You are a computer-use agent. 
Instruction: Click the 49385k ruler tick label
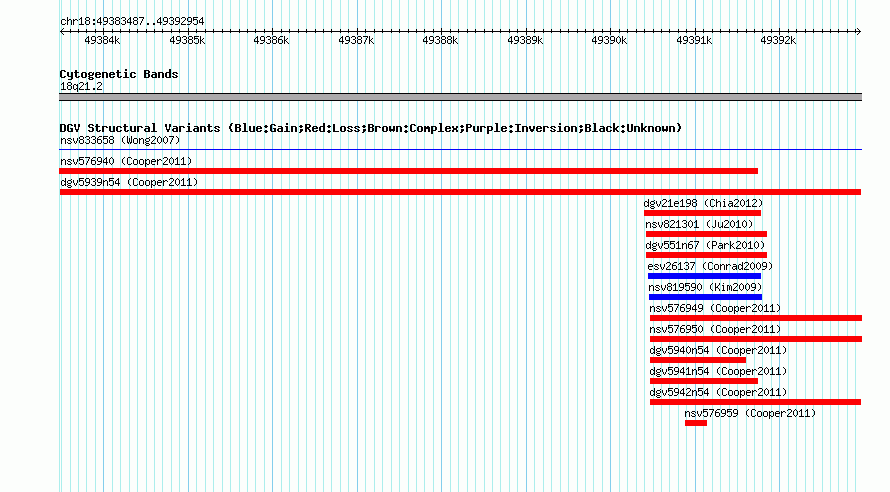pos(187,40)
